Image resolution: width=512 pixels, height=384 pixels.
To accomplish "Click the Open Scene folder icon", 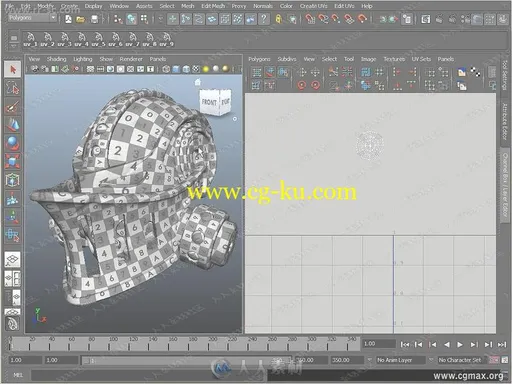I will coord(80,19).
